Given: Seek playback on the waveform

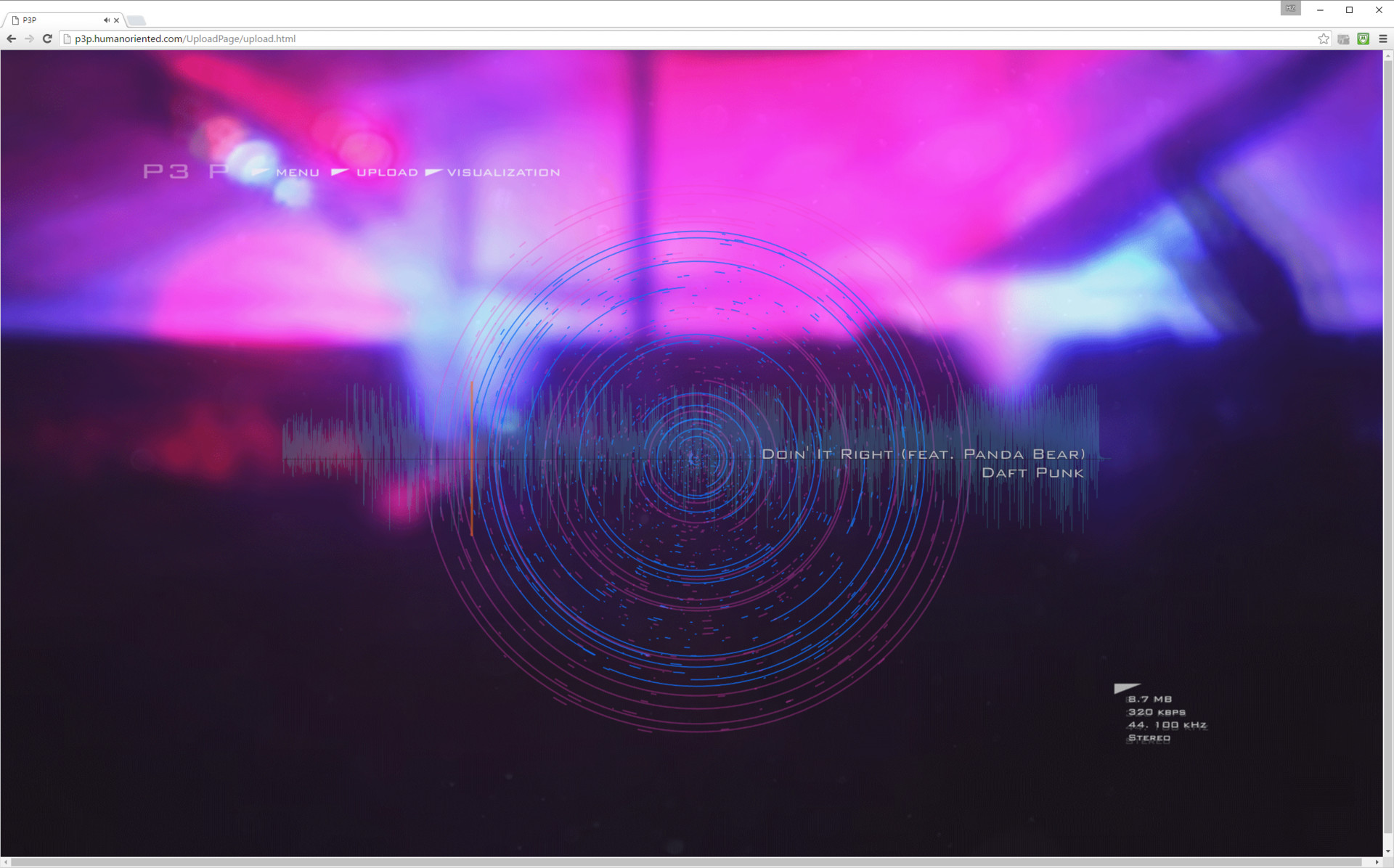Looking at the screenshot, I should [x=690, y=457].
